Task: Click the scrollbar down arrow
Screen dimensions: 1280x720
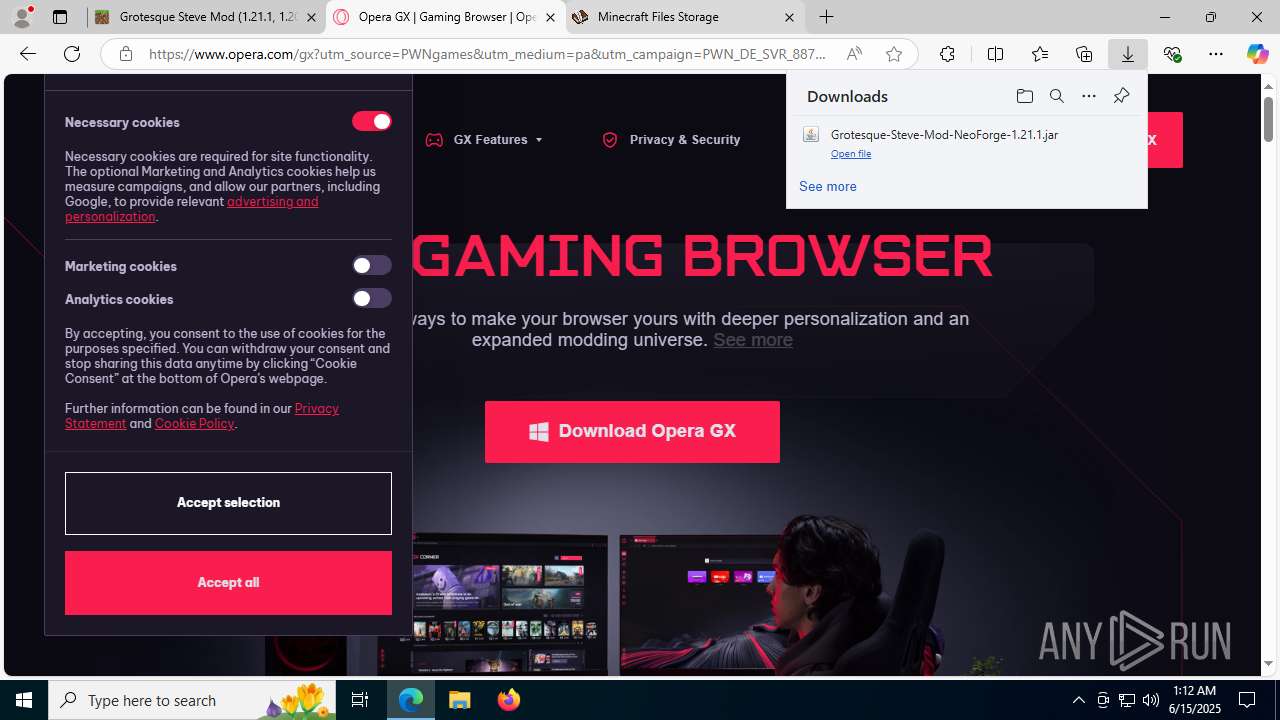Action: [1268, 664]
